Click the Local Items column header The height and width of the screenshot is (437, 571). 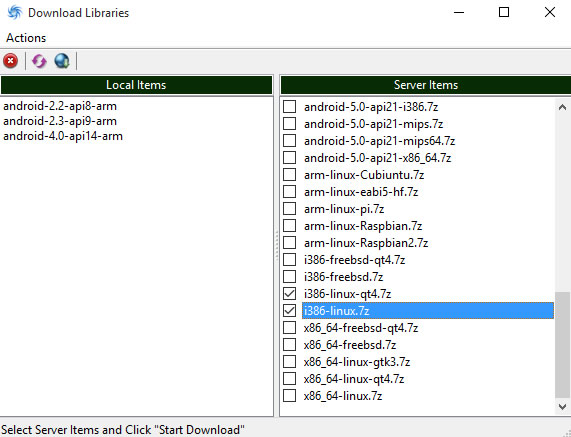[136, 85]
